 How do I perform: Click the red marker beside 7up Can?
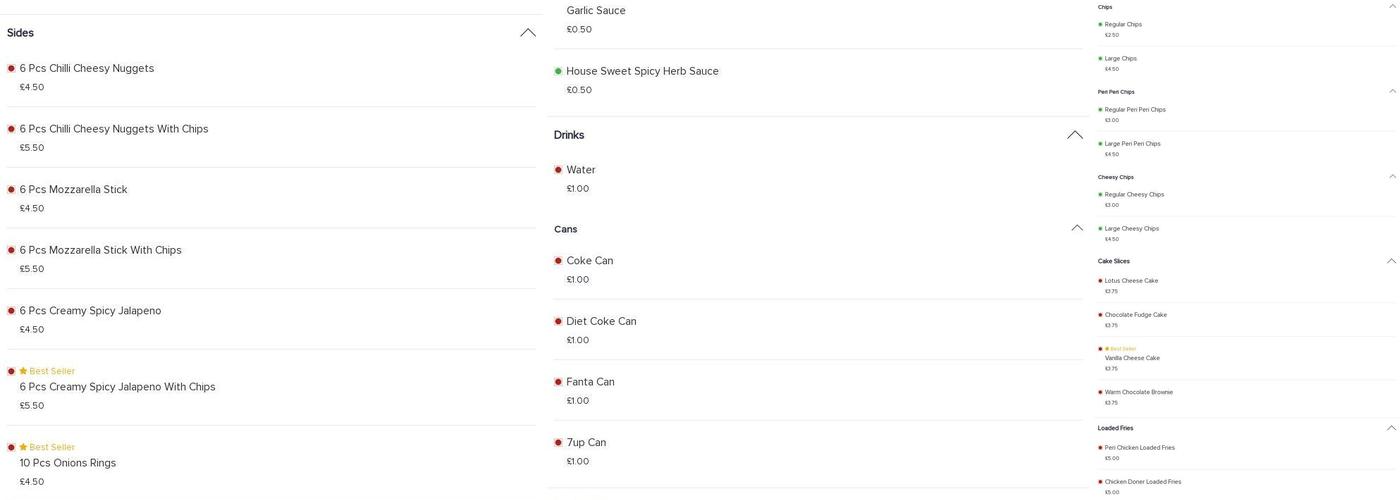click(x=558, y=443)
